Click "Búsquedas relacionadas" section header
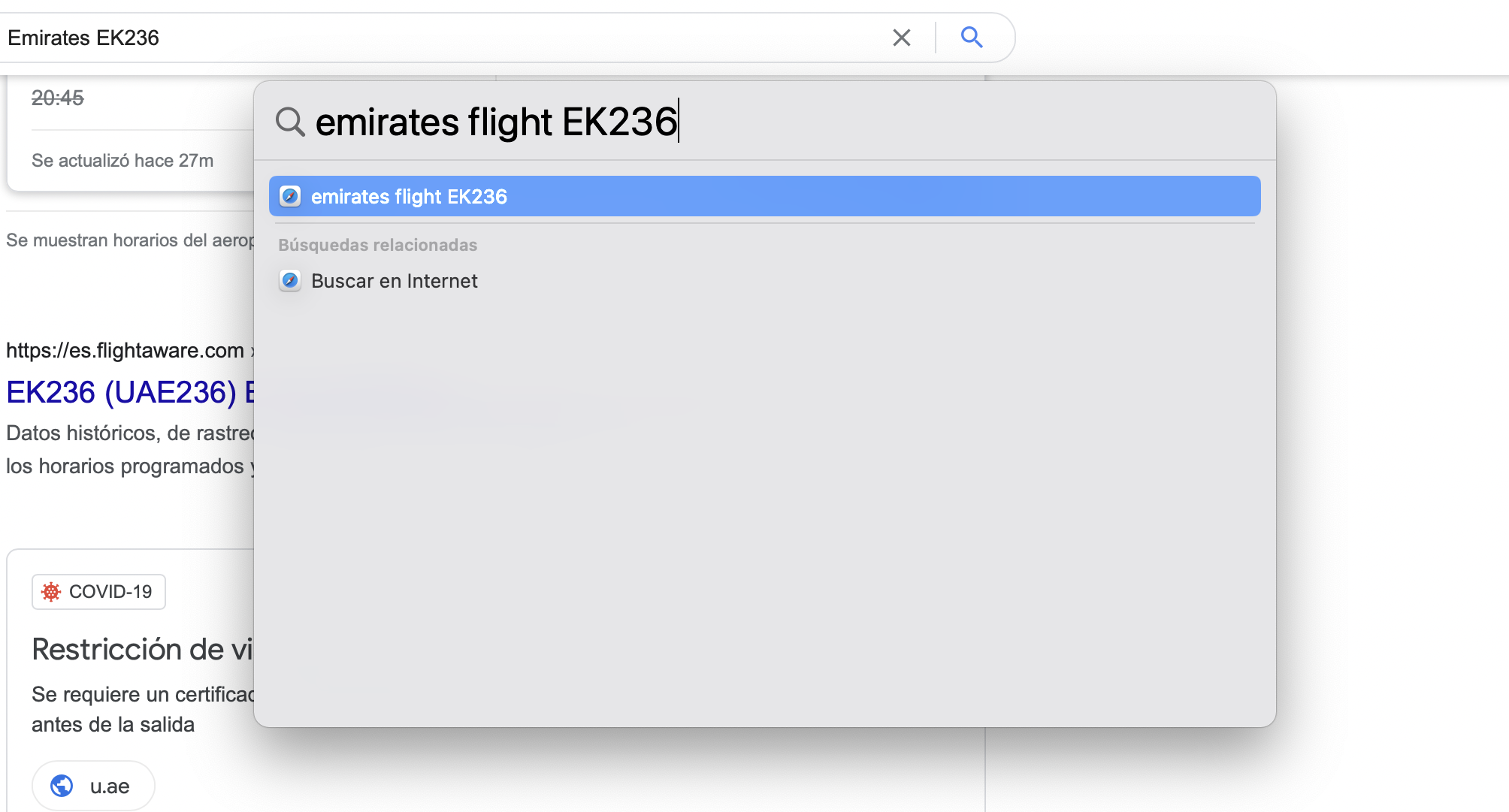This screenshot has height=812, width=1509. (x=378, y=245)
